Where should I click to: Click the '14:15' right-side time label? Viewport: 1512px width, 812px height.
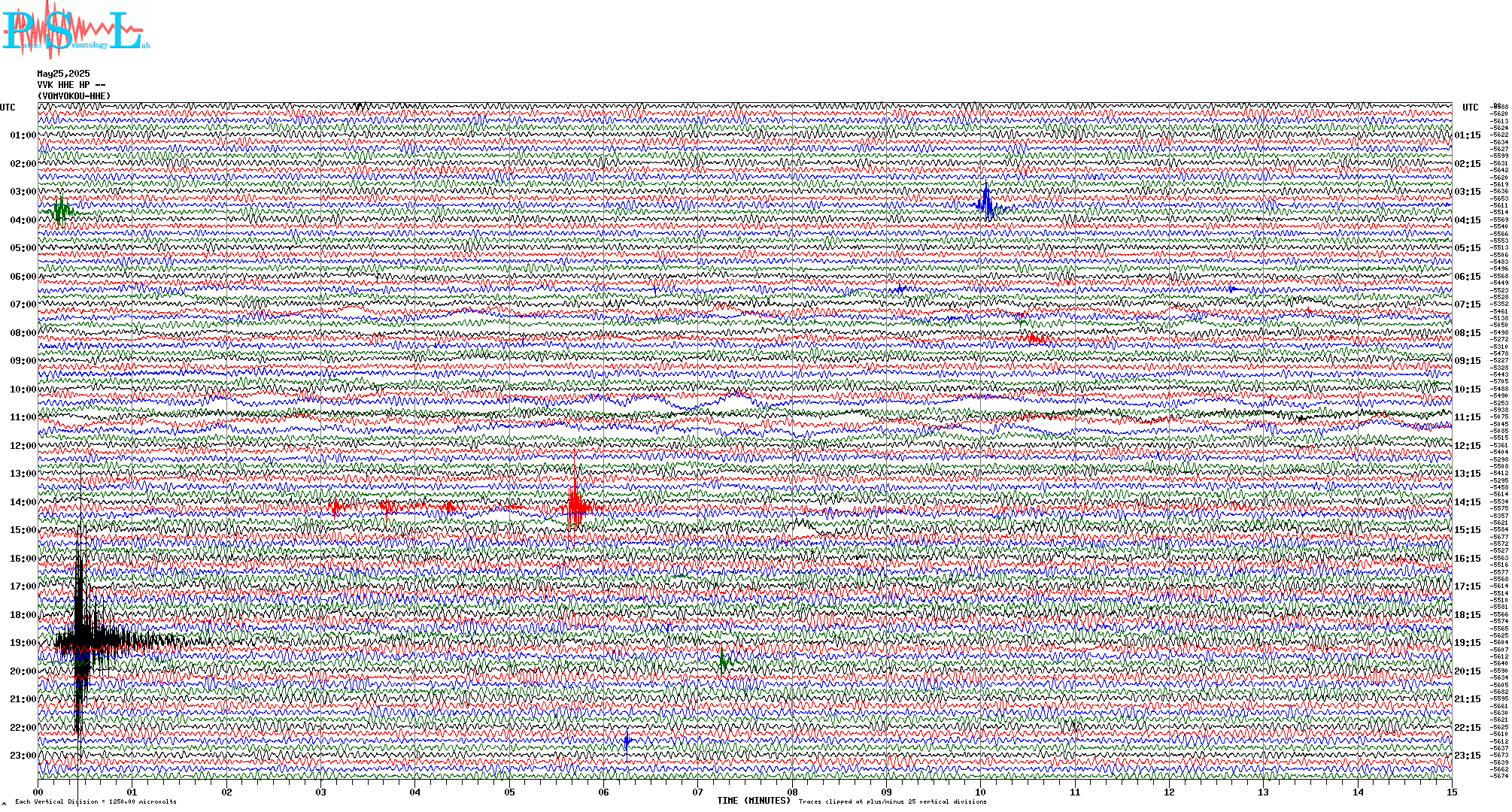coord(1468,502)
